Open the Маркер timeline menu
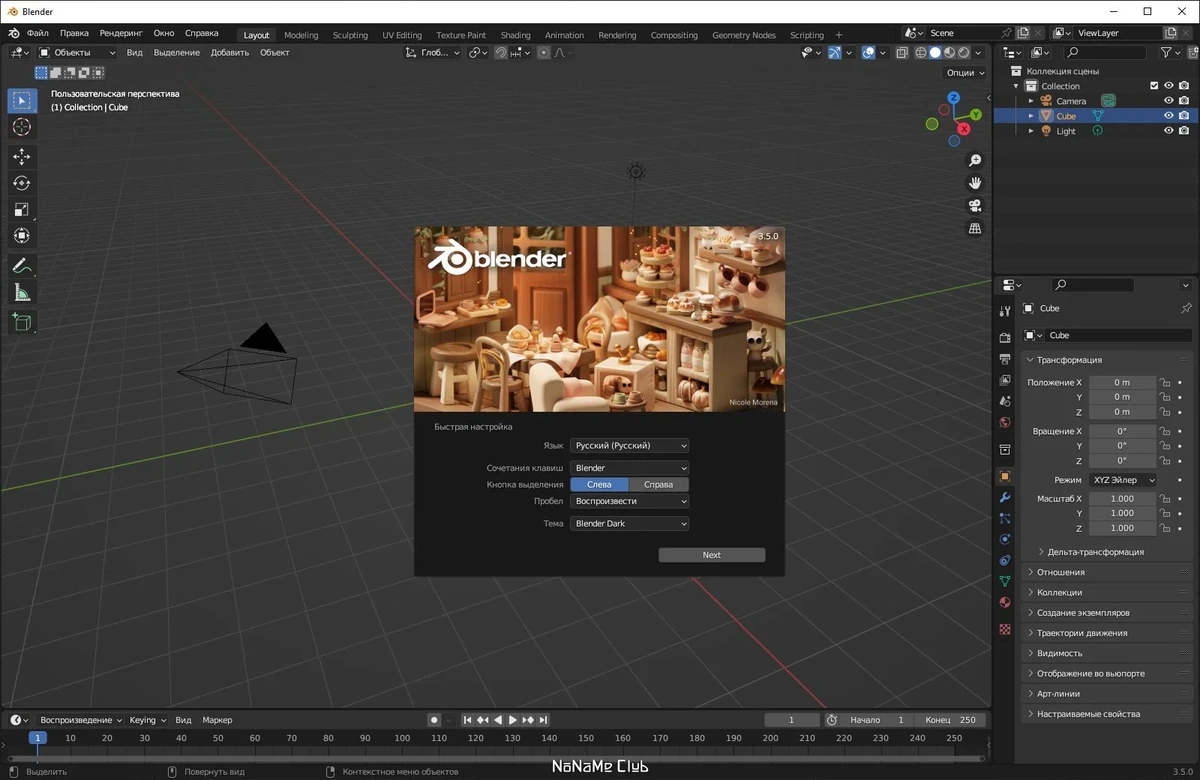Screen dimensions: 1200x780 [x=217, y=720]
